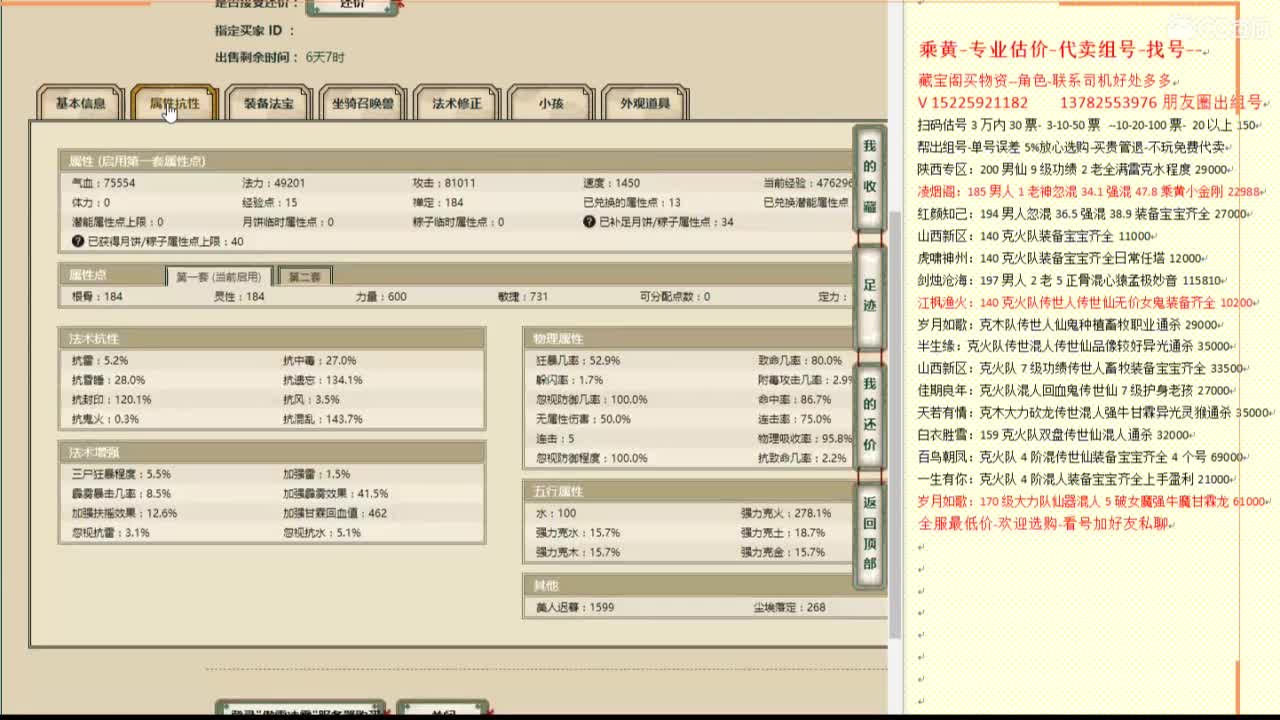Switch to the 外观道具 tab
This screenshot has height=720, width=1280.
click(x=644, y=103)
